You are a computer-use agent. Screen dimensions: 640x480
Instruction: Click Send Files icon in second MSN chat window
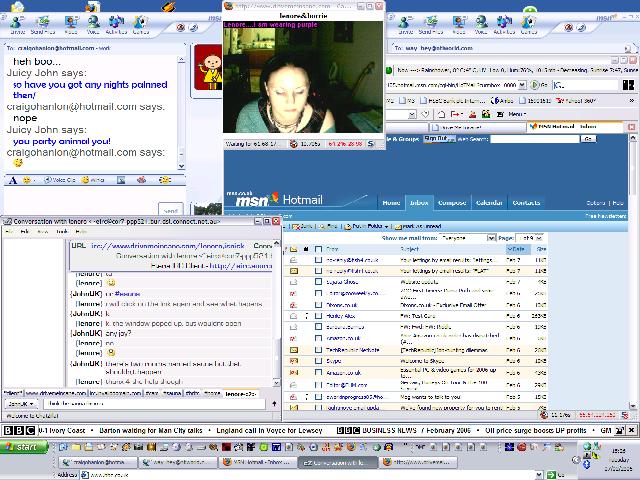(x=431, y=24)
